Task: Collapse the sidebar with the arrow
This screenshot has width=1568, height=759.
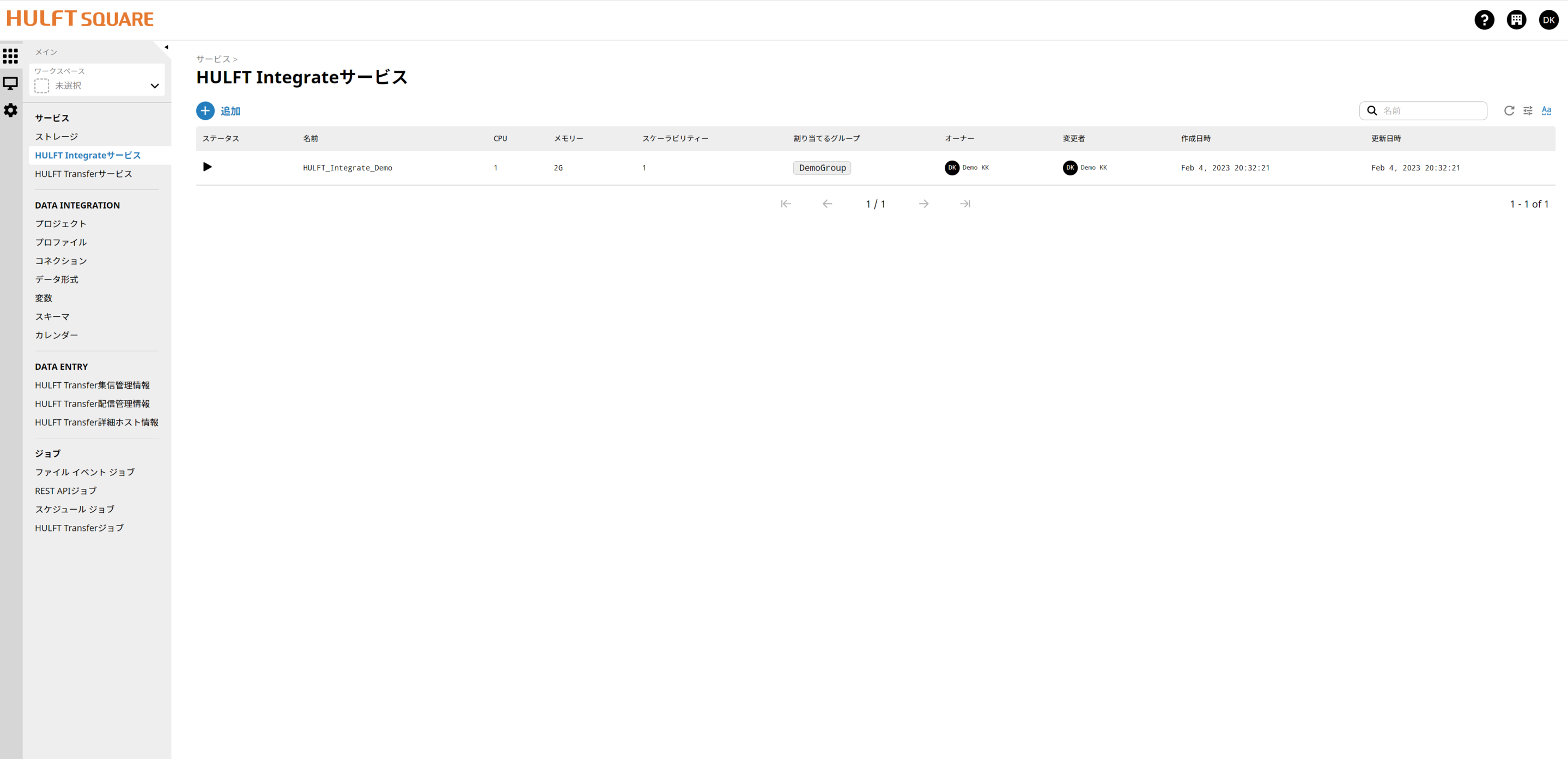Action: (x=166, y=47)
